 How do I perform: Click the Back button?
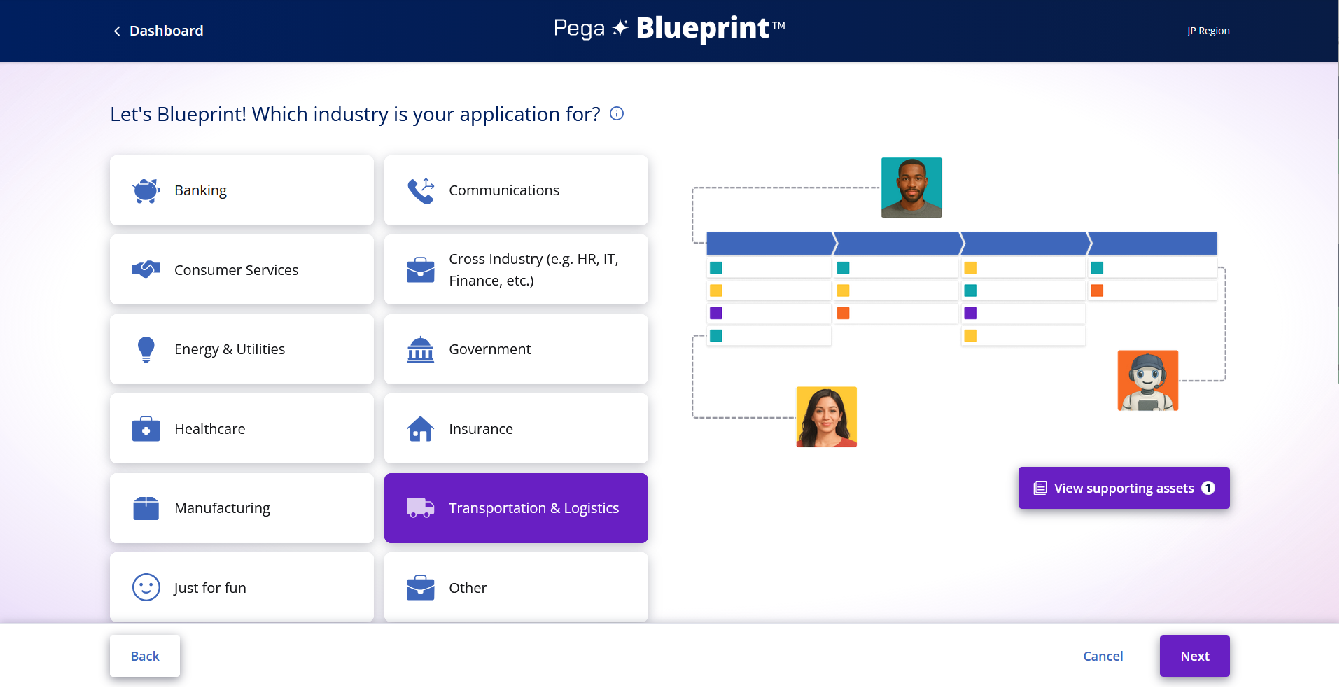tap(145, 656)
